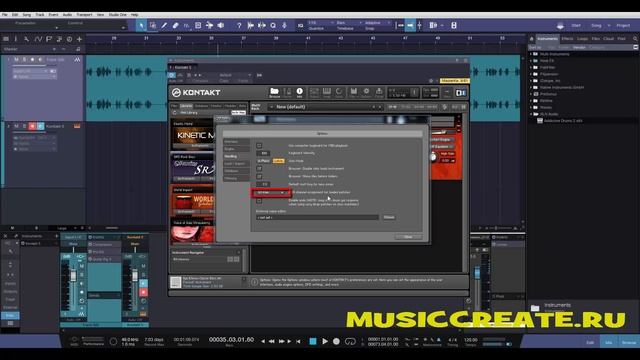Screen dimensions: 640x360
Task: Show automation icon above track list
Action: [x=38, y=39]
